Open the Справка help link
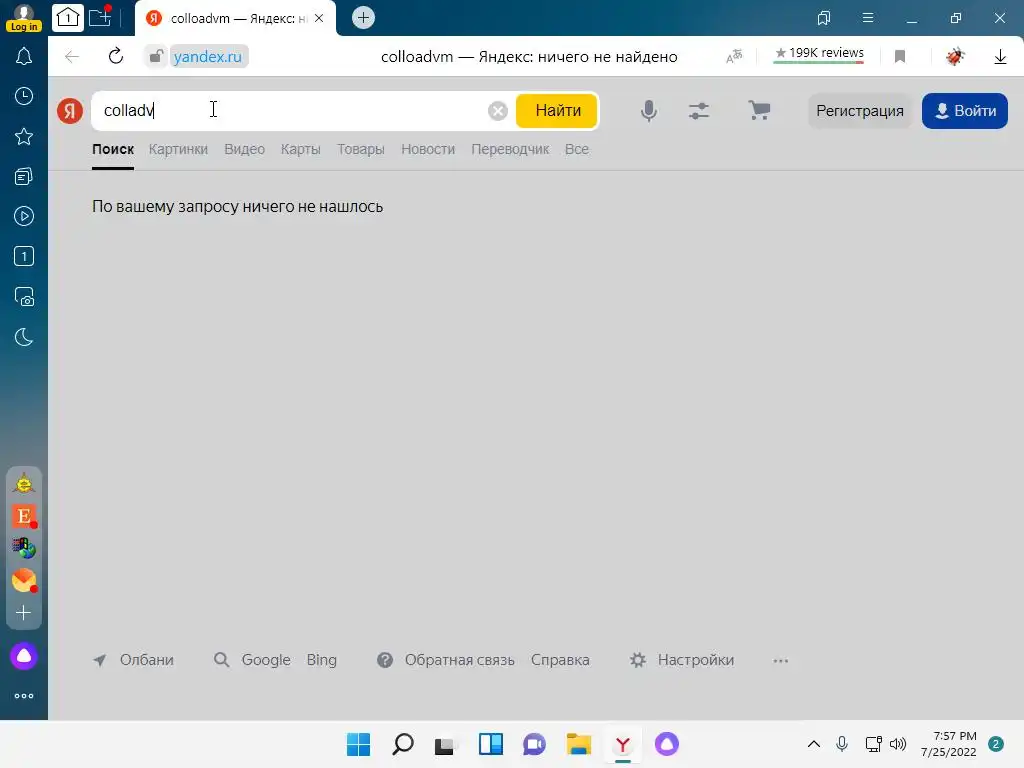The width and height of the screenshot is (1024, 768). click(x=560, y=660)
